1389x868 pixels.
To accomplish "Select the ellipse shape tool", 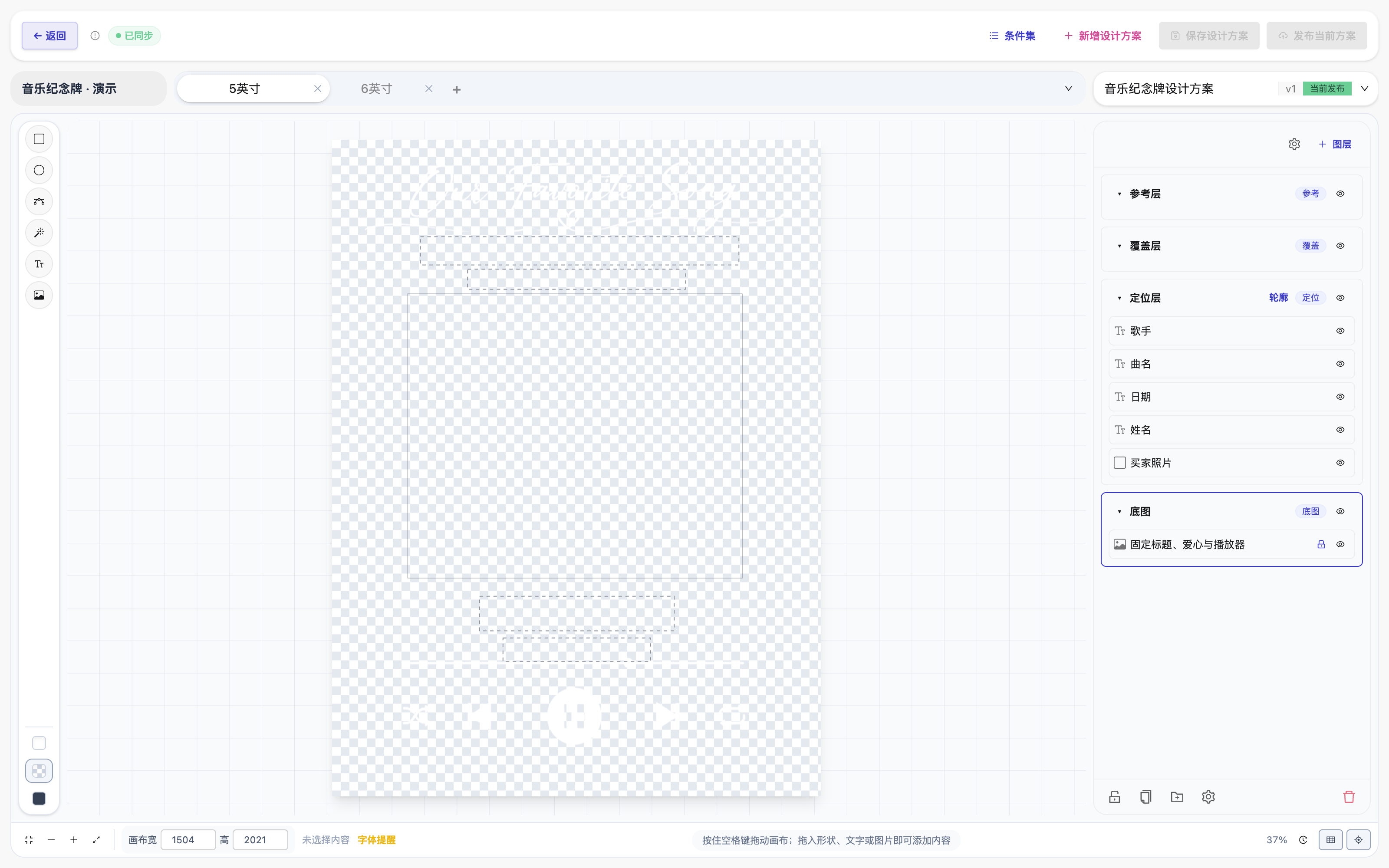I will point(39,171).
